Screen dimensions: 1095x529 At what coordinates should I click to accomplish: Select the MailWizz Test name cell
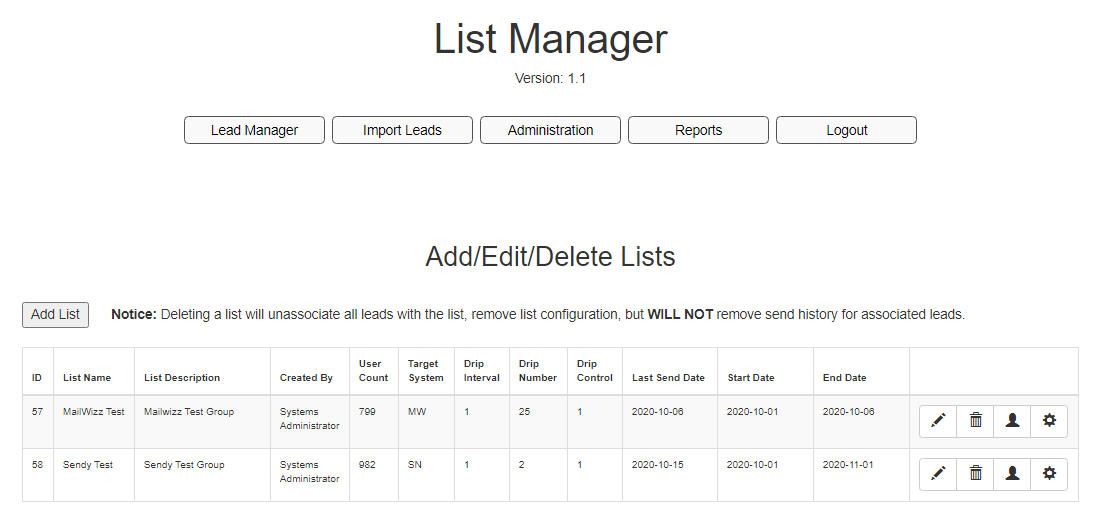[94, 412]
